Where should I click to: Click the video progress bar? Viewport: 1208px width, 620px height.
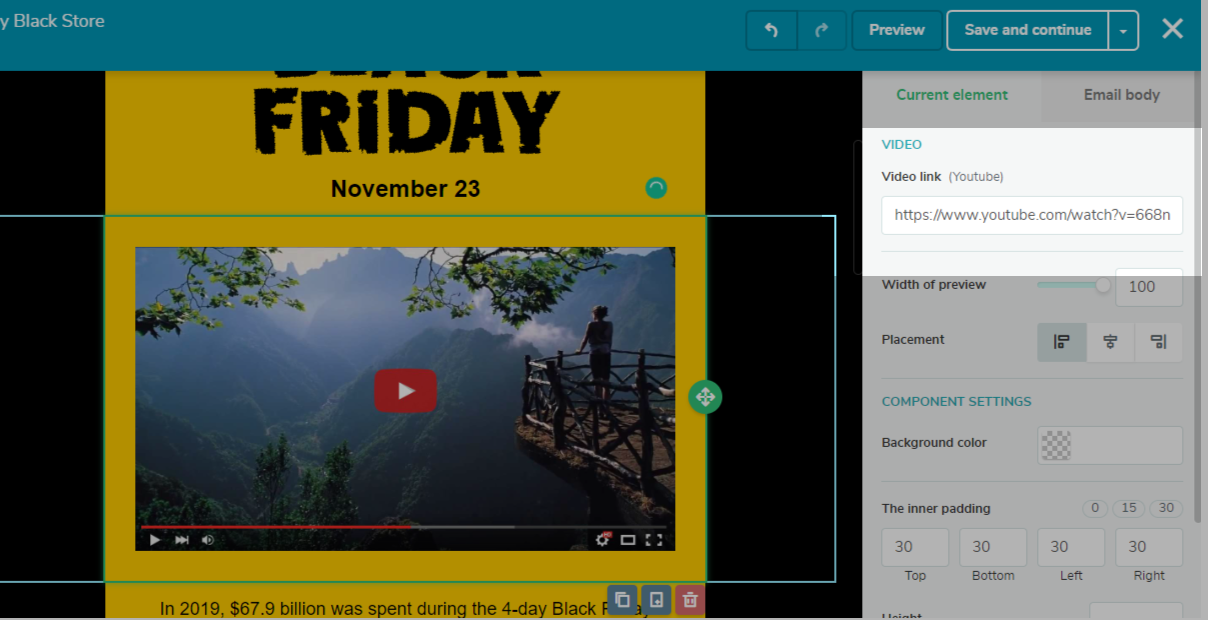point(404,526)
